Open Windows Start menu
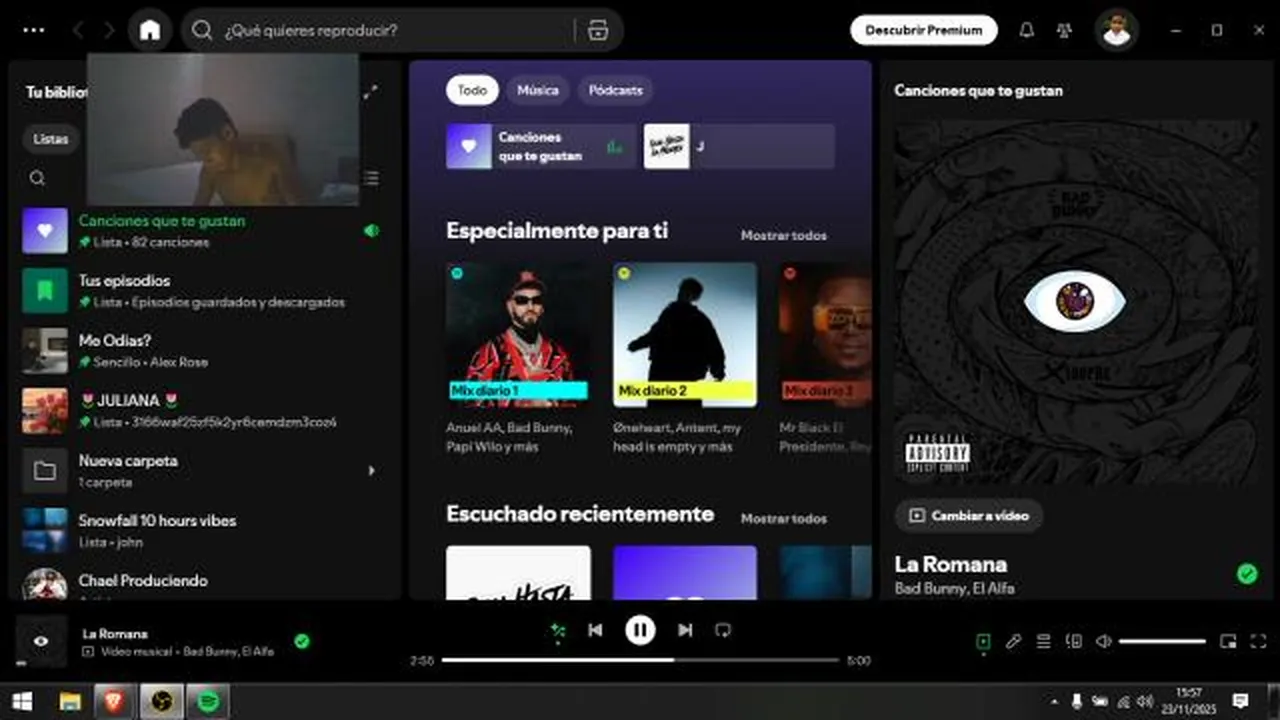The width and height of the screenshot is (1280, 720). 22,702
